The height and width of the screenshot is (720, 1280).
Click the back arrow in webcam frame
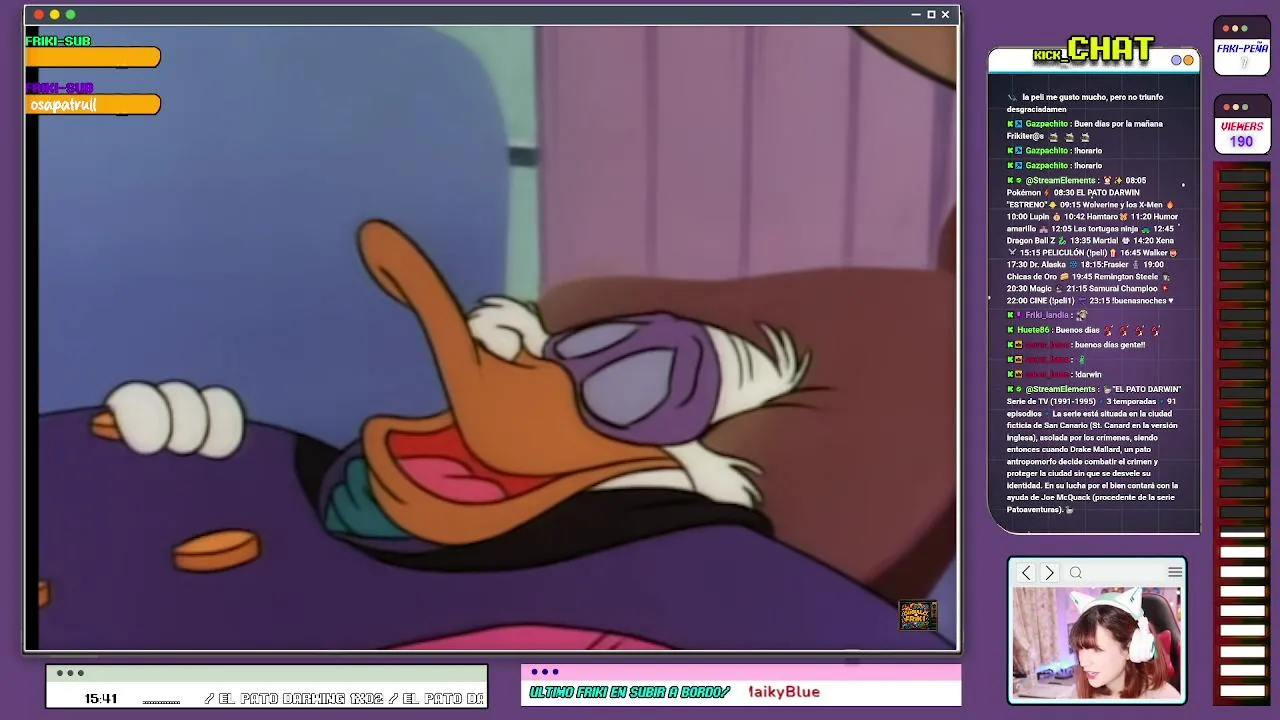pyautogui.click(x=1026, y=573)
